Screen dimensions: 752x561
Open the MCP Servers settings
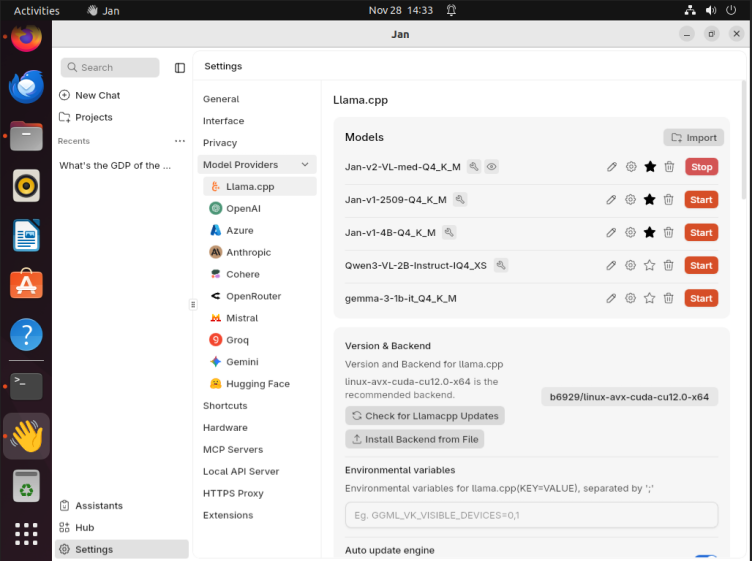(x=233, y=449)
